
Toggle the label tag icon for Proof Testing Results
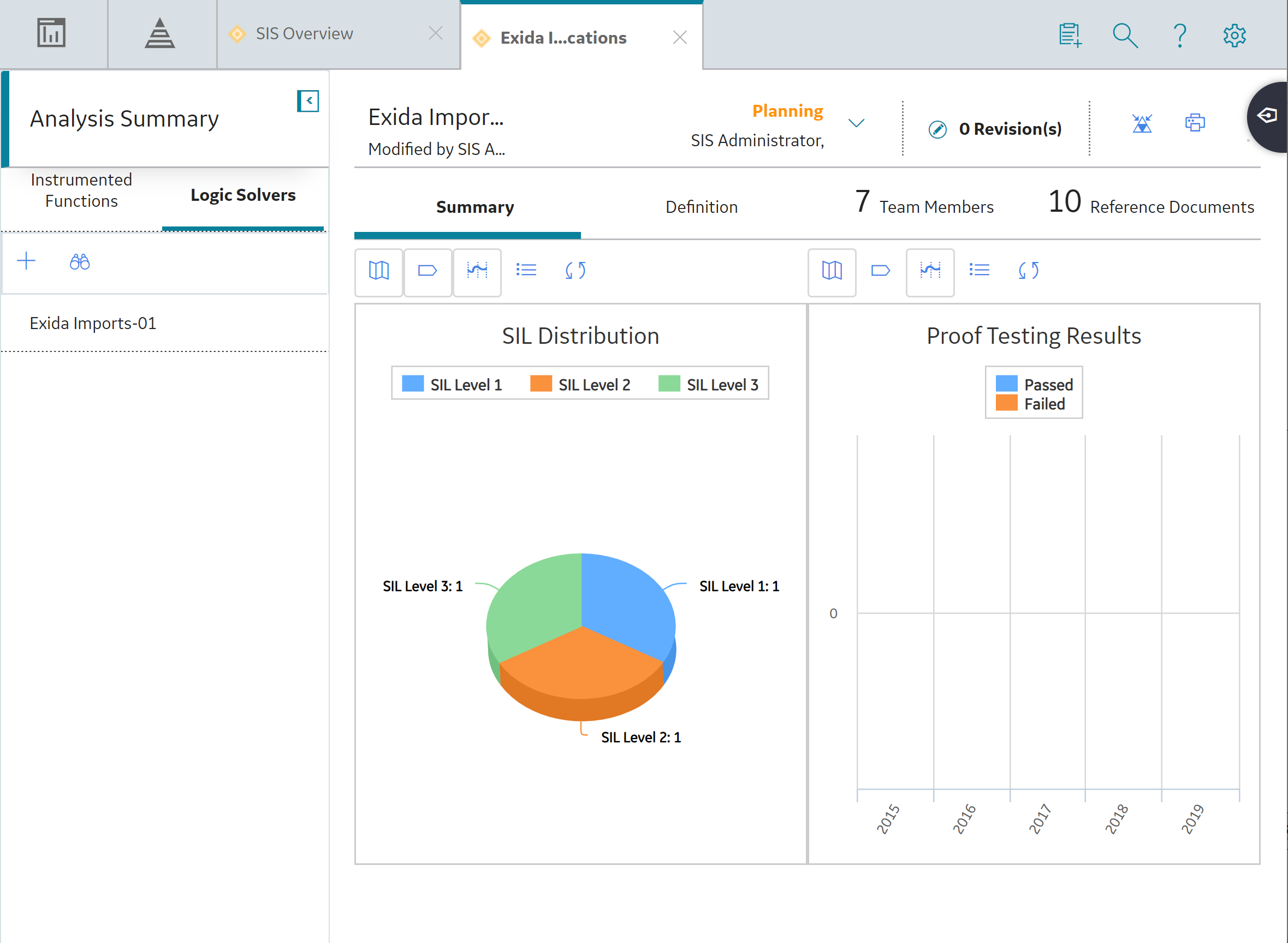880,271
